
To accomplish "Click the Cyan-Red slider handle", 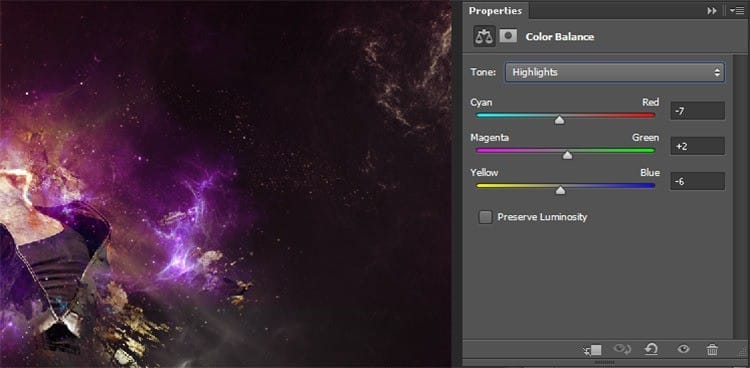I will pos(559,120).
